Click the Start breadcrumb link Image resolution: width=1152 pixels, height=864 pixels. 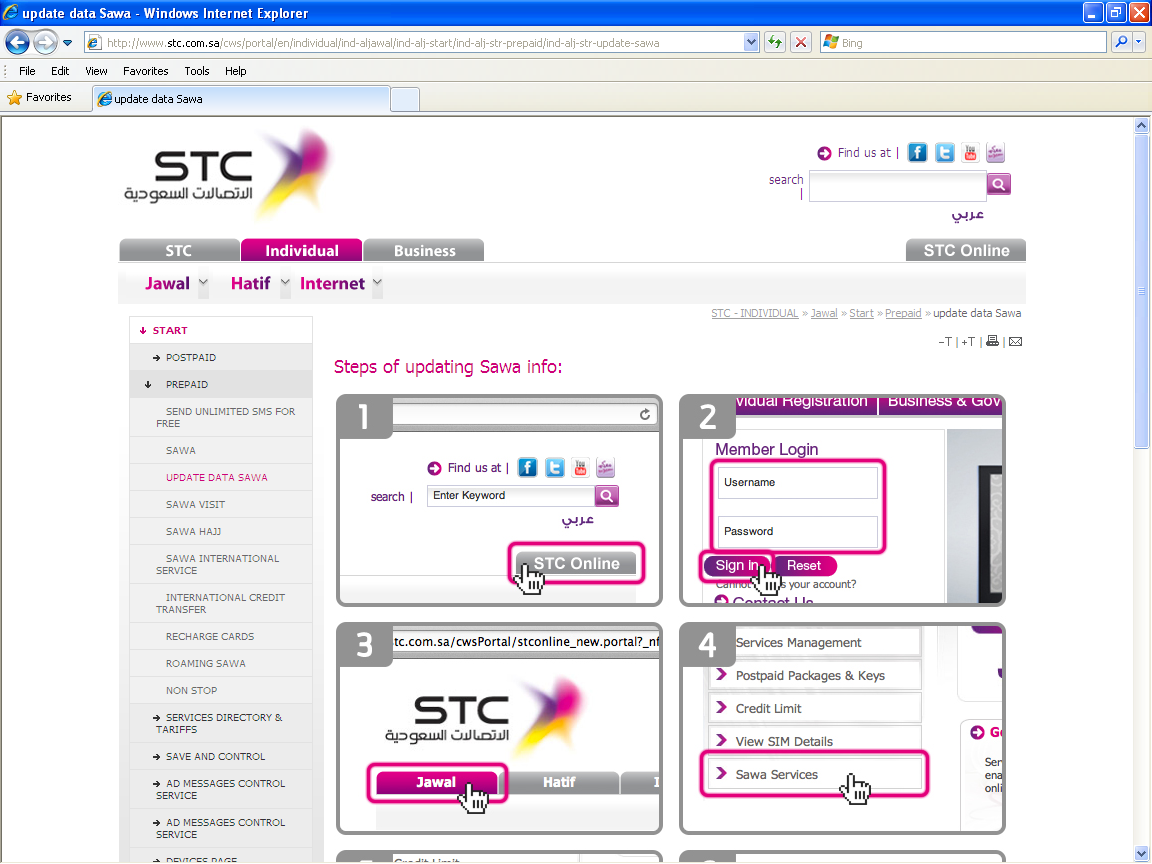coord(861,313)
